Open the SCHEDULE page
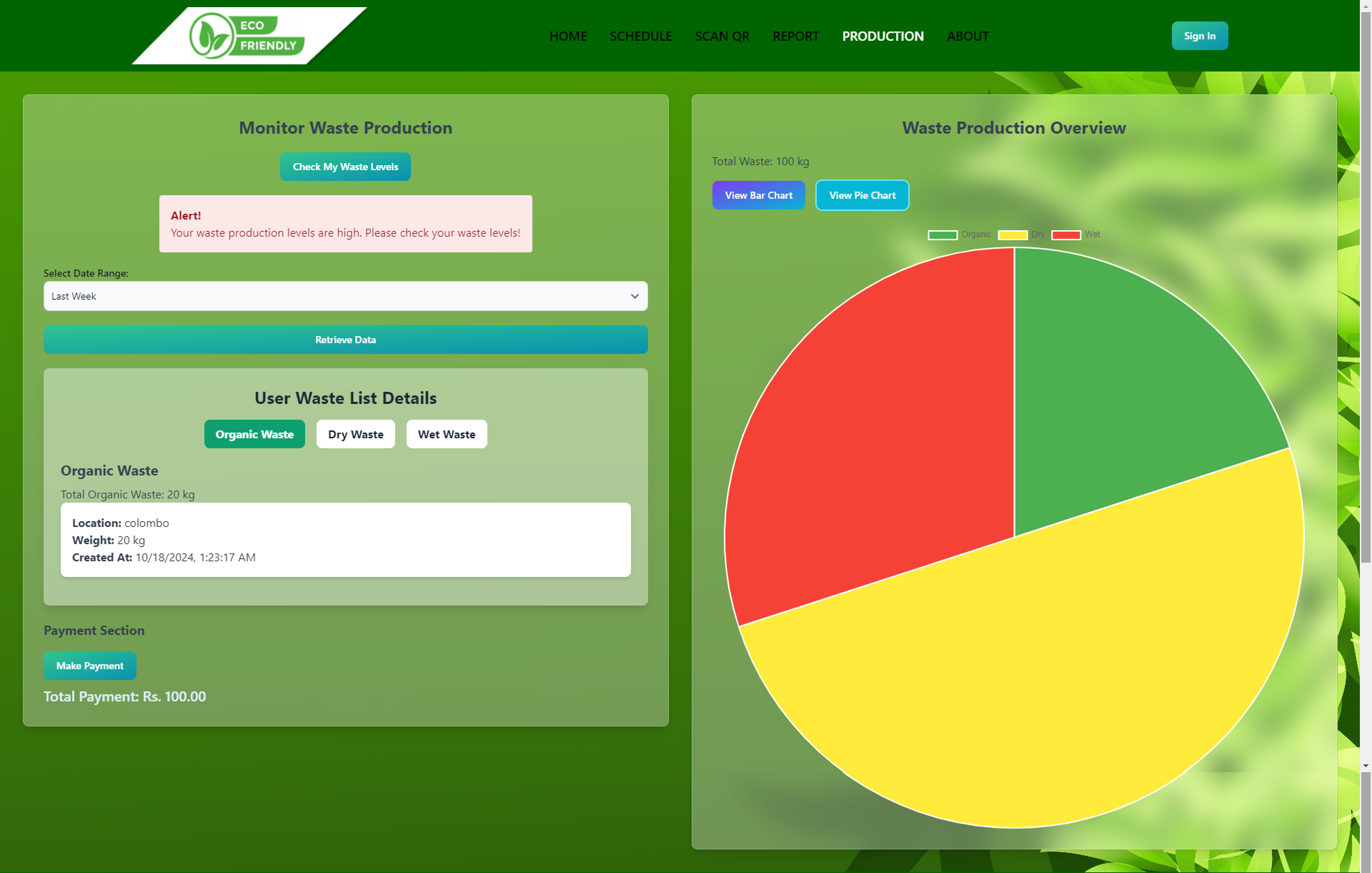 coord(640,36)
